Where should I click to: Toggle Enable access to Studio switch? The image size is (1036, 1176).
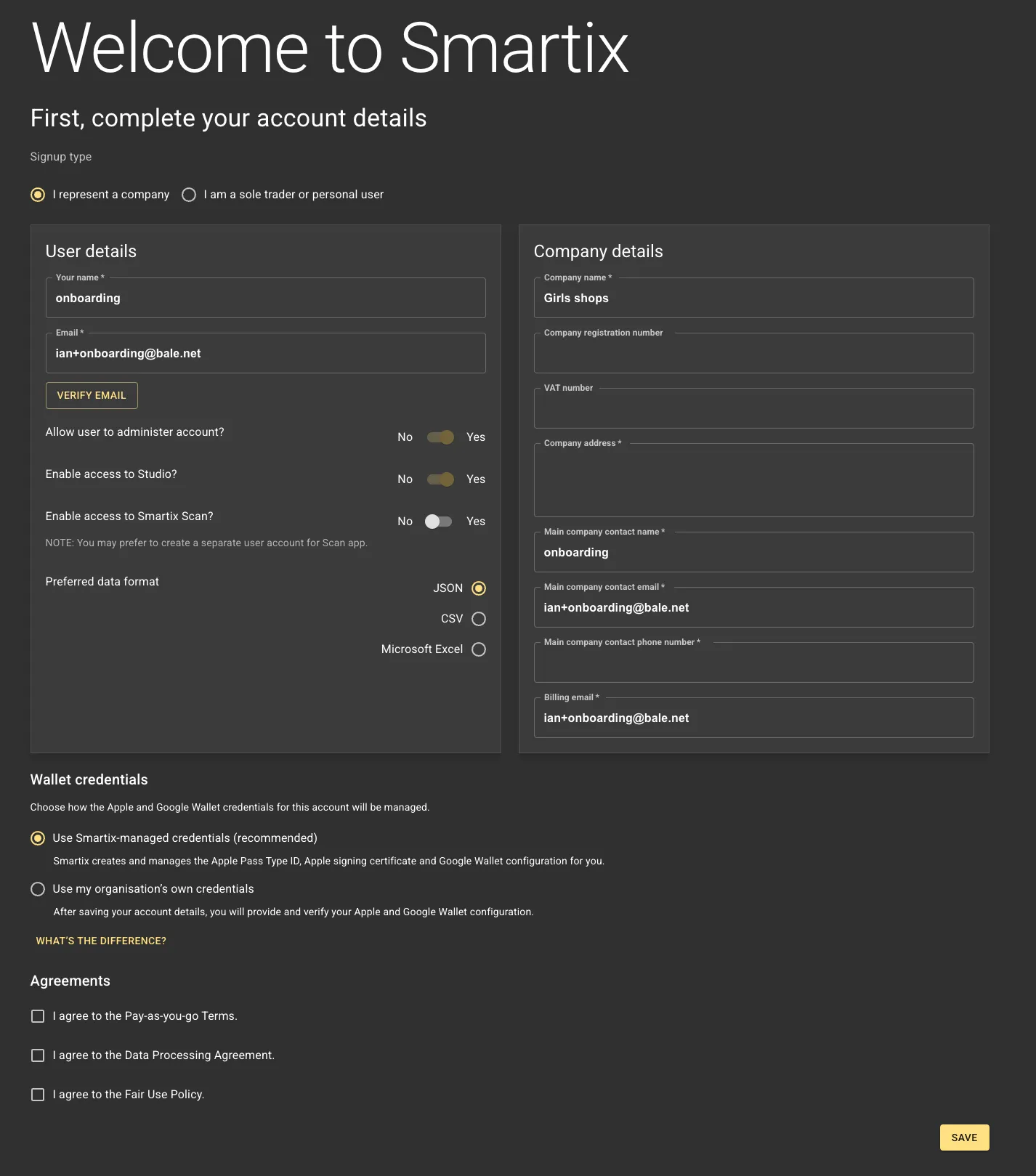440,479
